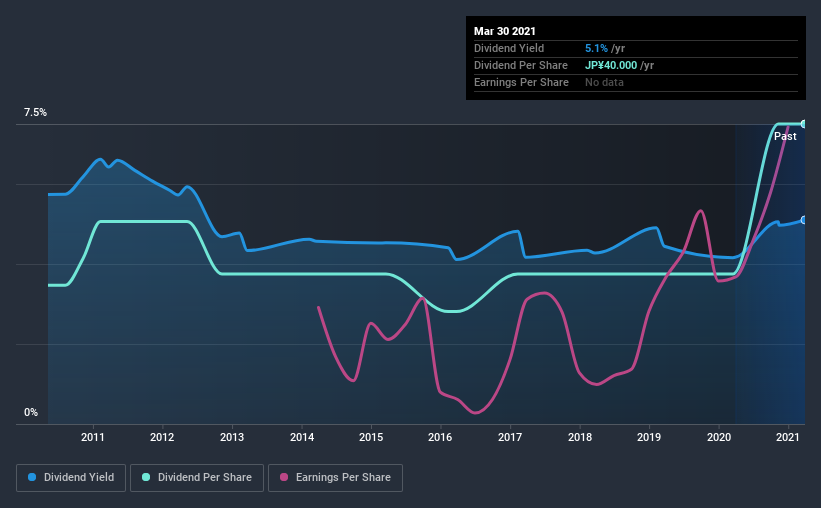Select the 2019 x-axis label

coord(649,437)
